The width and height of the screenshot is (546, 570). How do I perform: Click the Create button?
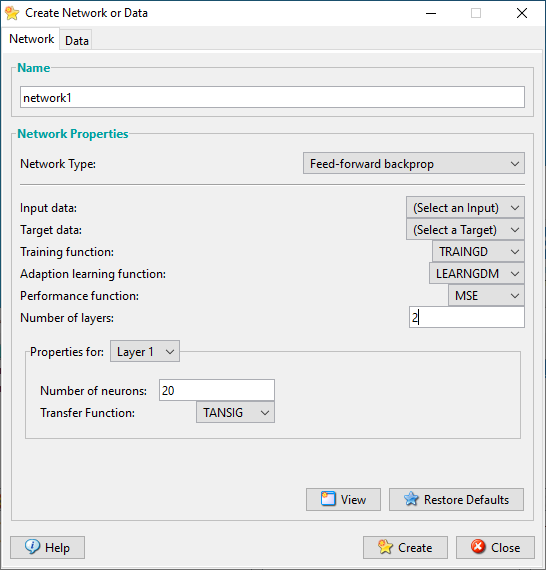click(x=405, y=547)
